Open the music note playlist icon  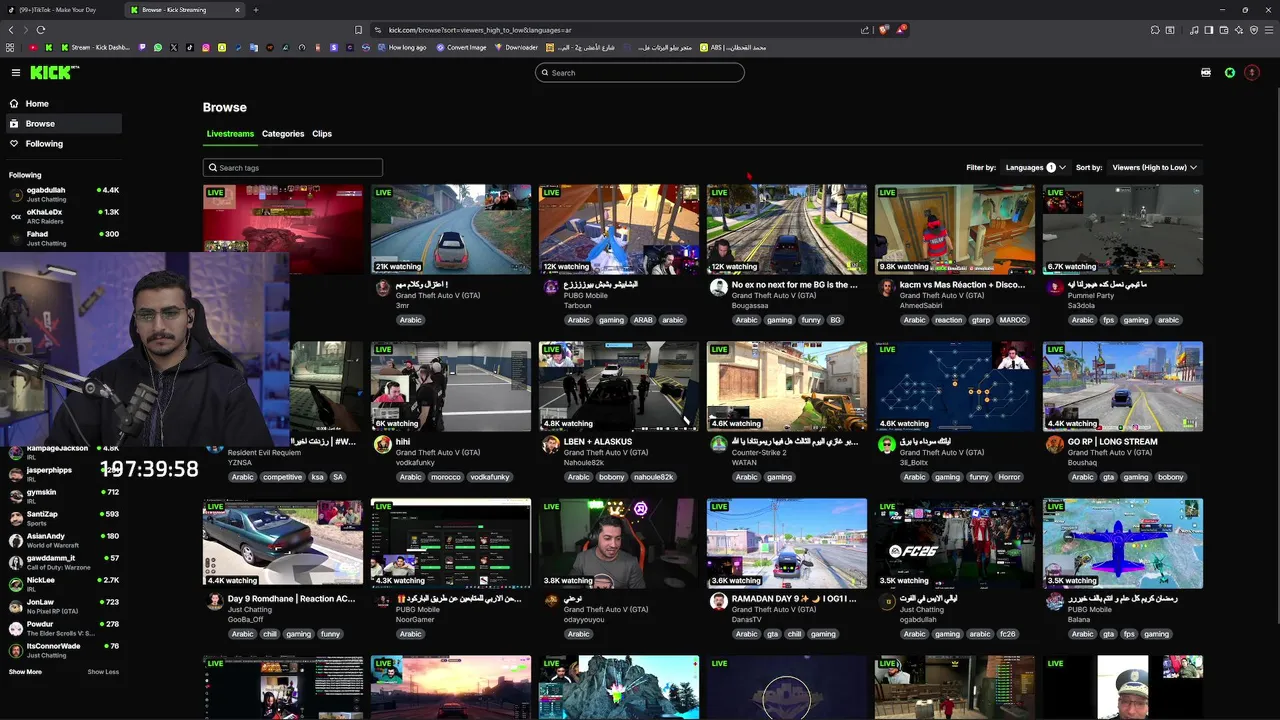click(1194, 30)
